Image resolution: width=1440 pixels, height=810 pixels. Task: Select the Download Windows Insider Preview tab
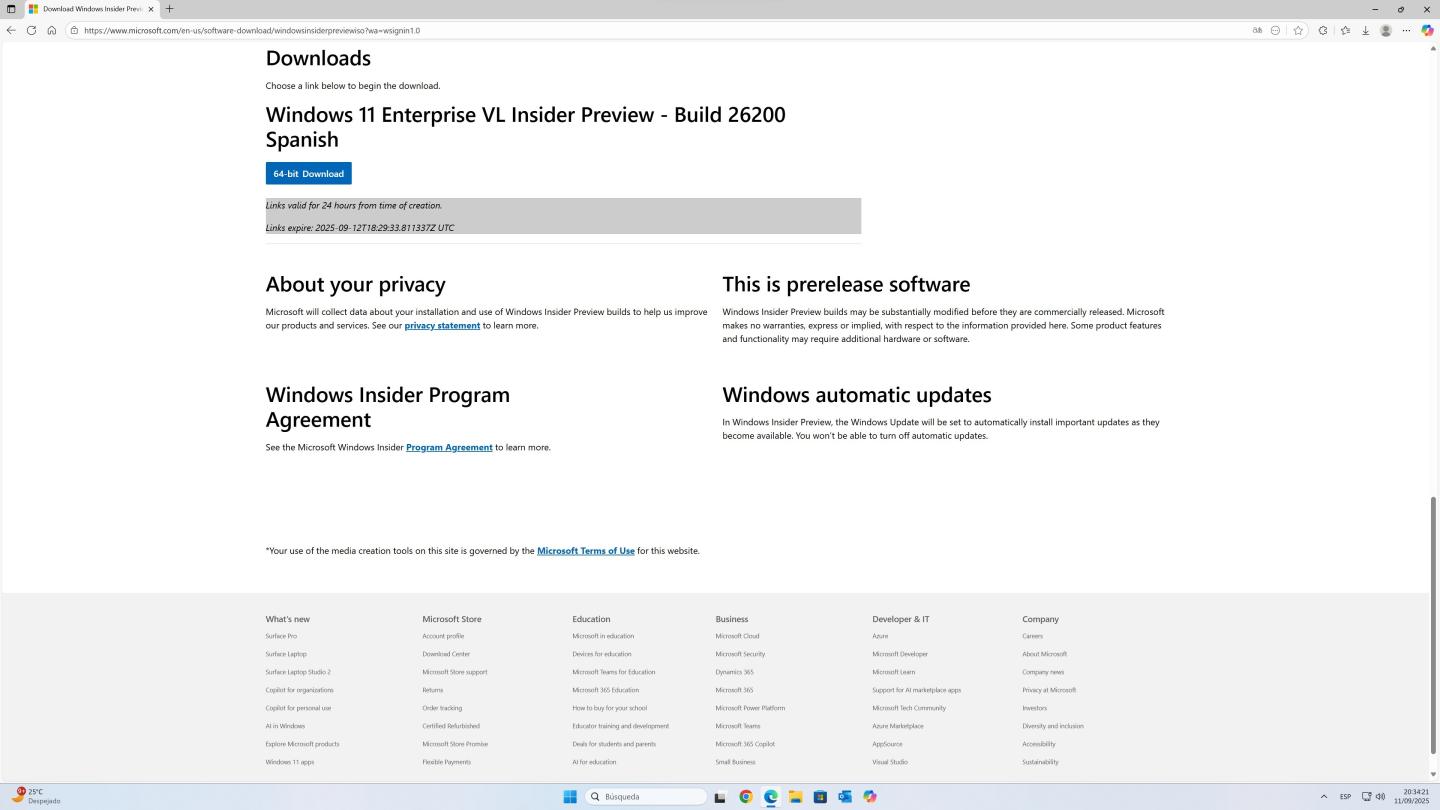pyautogui.click(x=90, y=9)
